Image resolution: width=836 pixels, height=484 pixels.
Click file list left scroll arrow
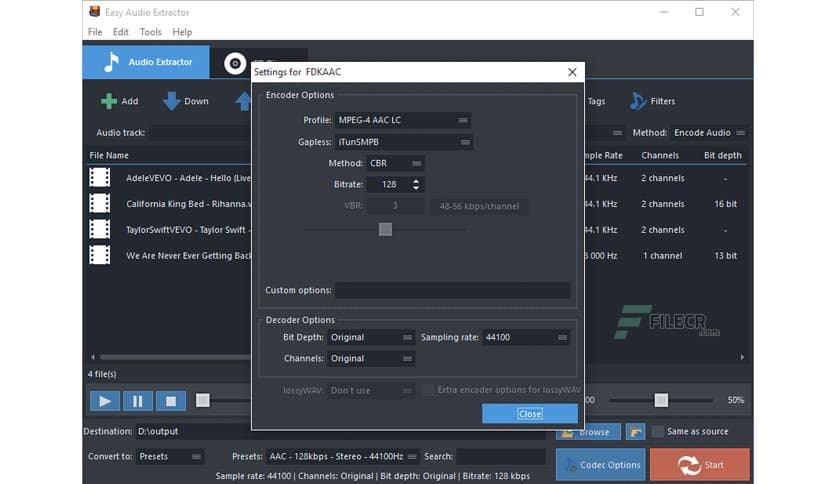click(93, 357)
